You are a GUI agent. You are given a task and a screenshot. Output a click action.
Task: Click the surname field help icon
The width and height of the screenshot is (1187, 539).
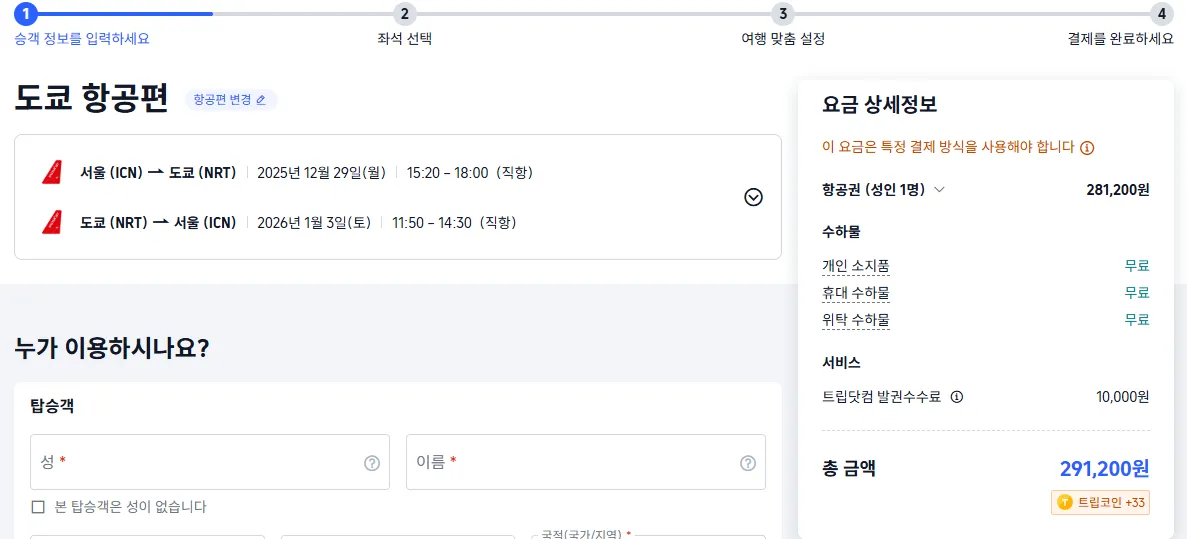(x=372, y=463)
